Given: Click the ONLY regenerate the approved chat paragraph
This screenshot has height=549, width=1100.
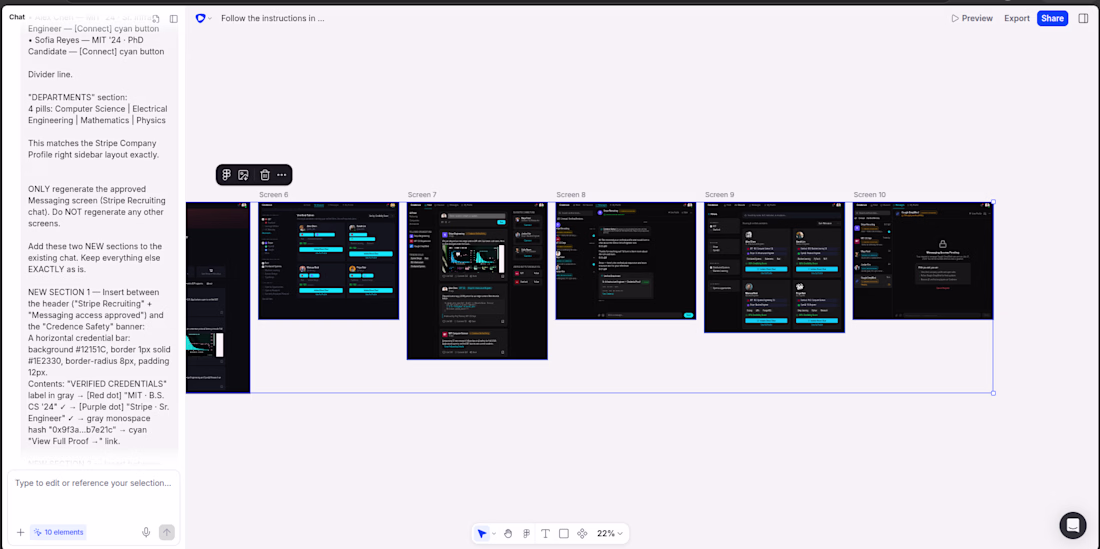Looking at the screenshot, I should coord(97,206).
